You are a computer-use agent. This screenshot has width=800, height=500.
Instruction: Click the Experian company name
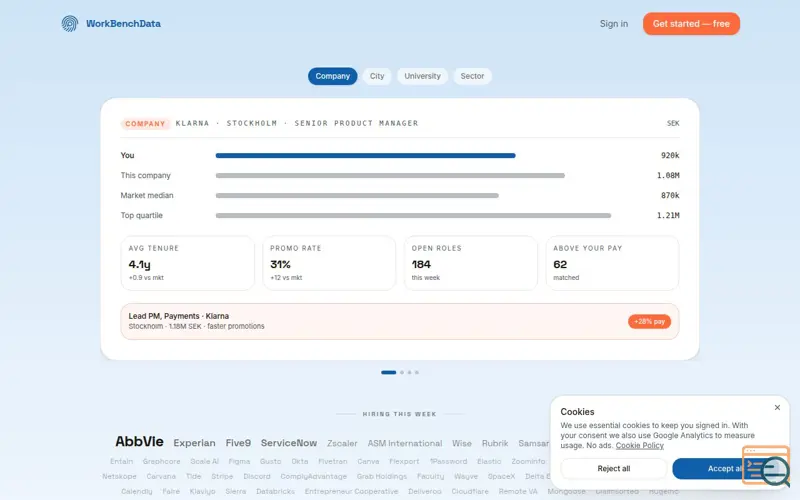[x=194, y=443]
